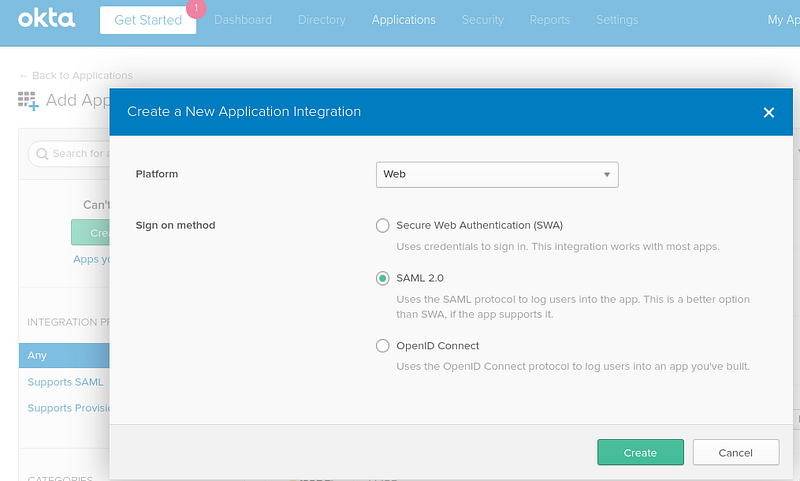Click the Add Application grid icon
The image size is (800, 481).
tap(28, 101)
